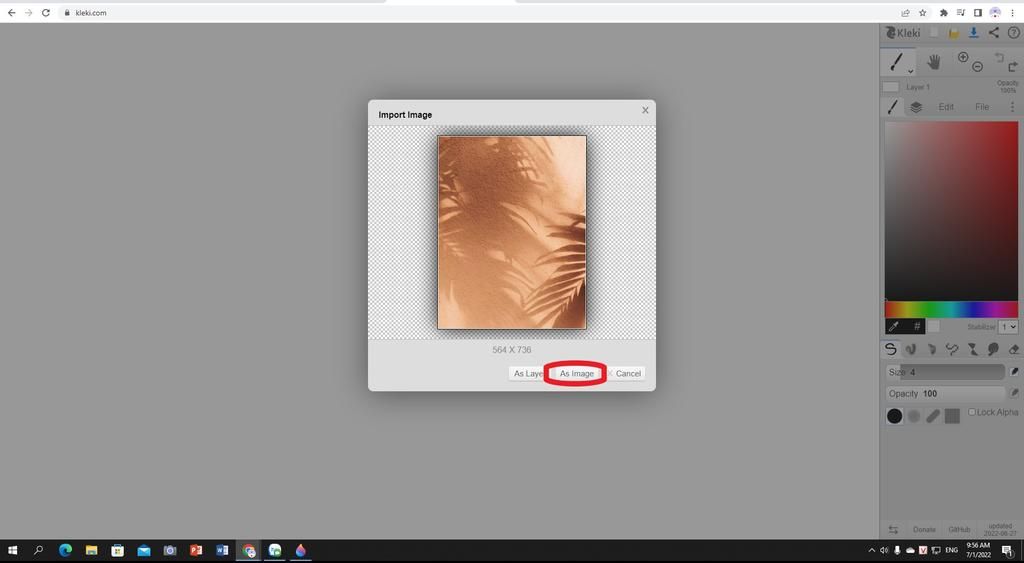Select the soft round brush tip
Image resolution: width=1024 pixels, height=563 pixels.
(x=914, y=416)
